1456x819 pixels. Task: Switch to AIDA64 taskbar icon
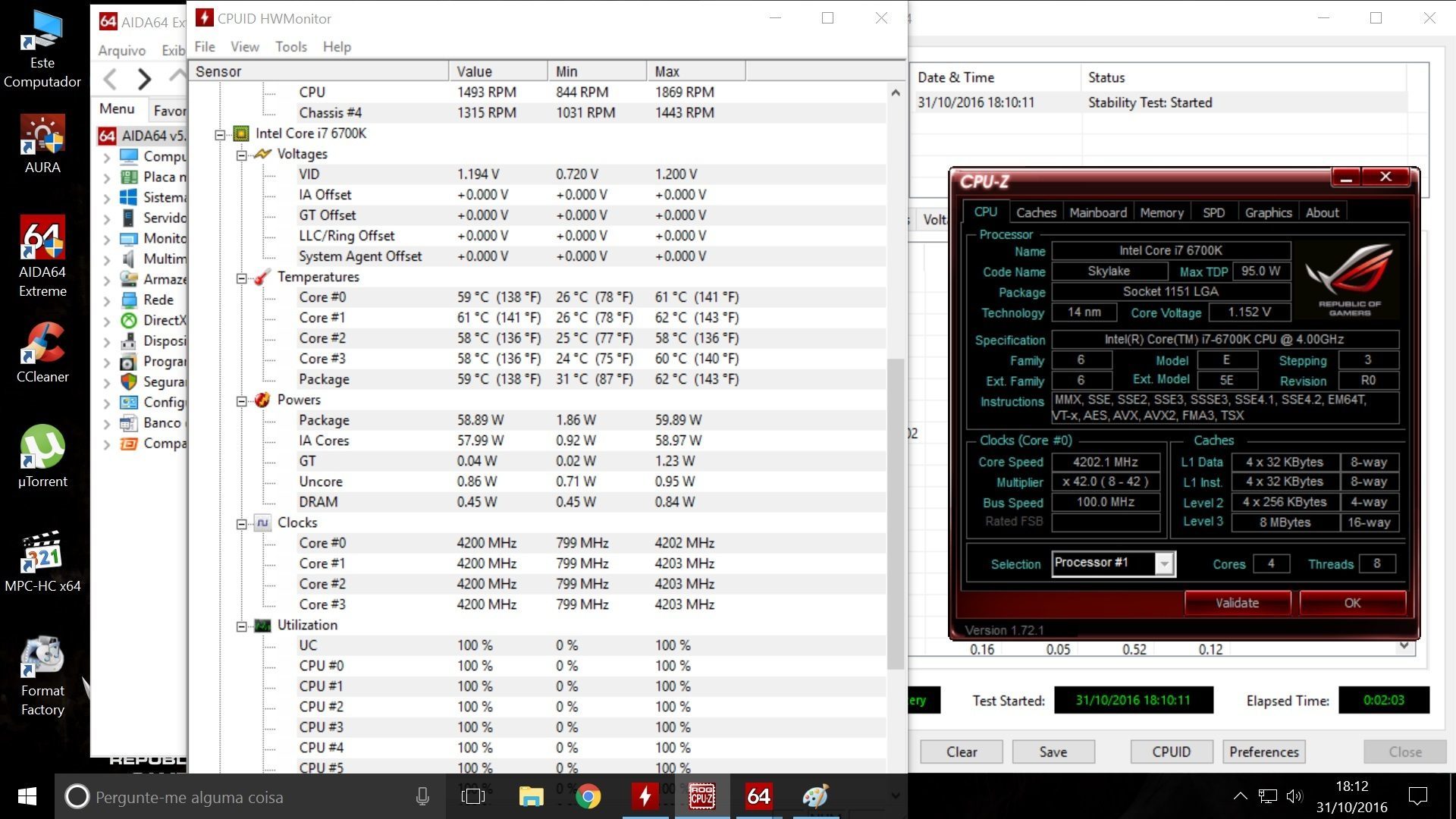point(758,796)
